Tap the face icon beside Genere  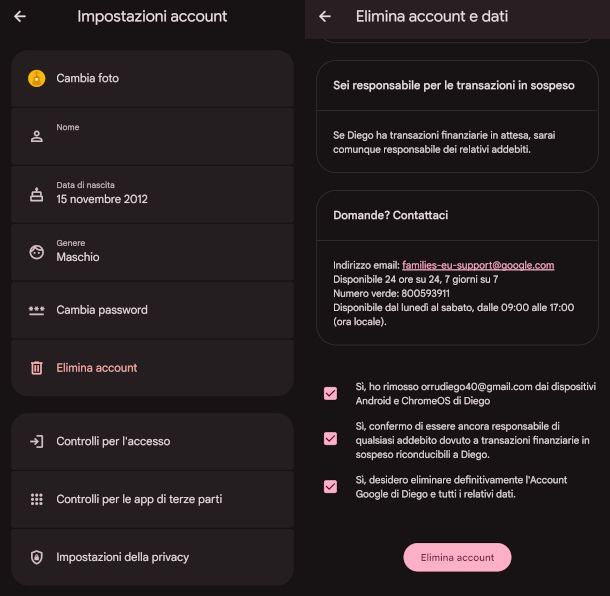tap(37, 252)
